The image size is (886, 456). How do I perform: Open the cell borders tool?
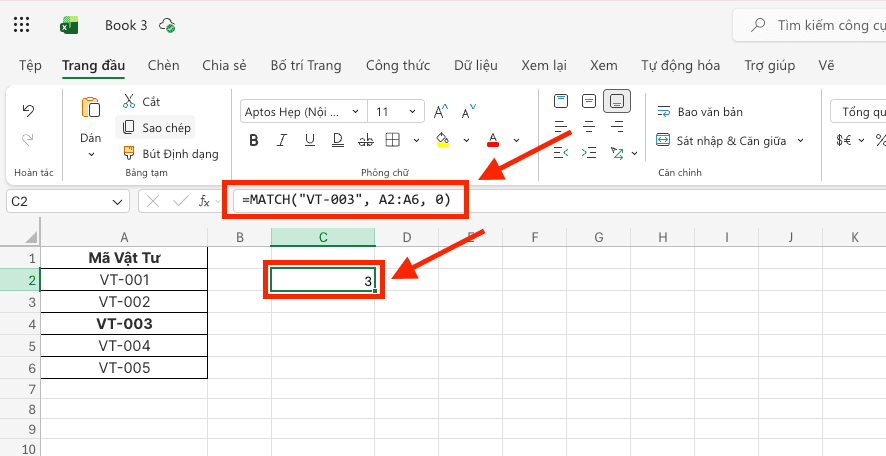pos(393,139)
